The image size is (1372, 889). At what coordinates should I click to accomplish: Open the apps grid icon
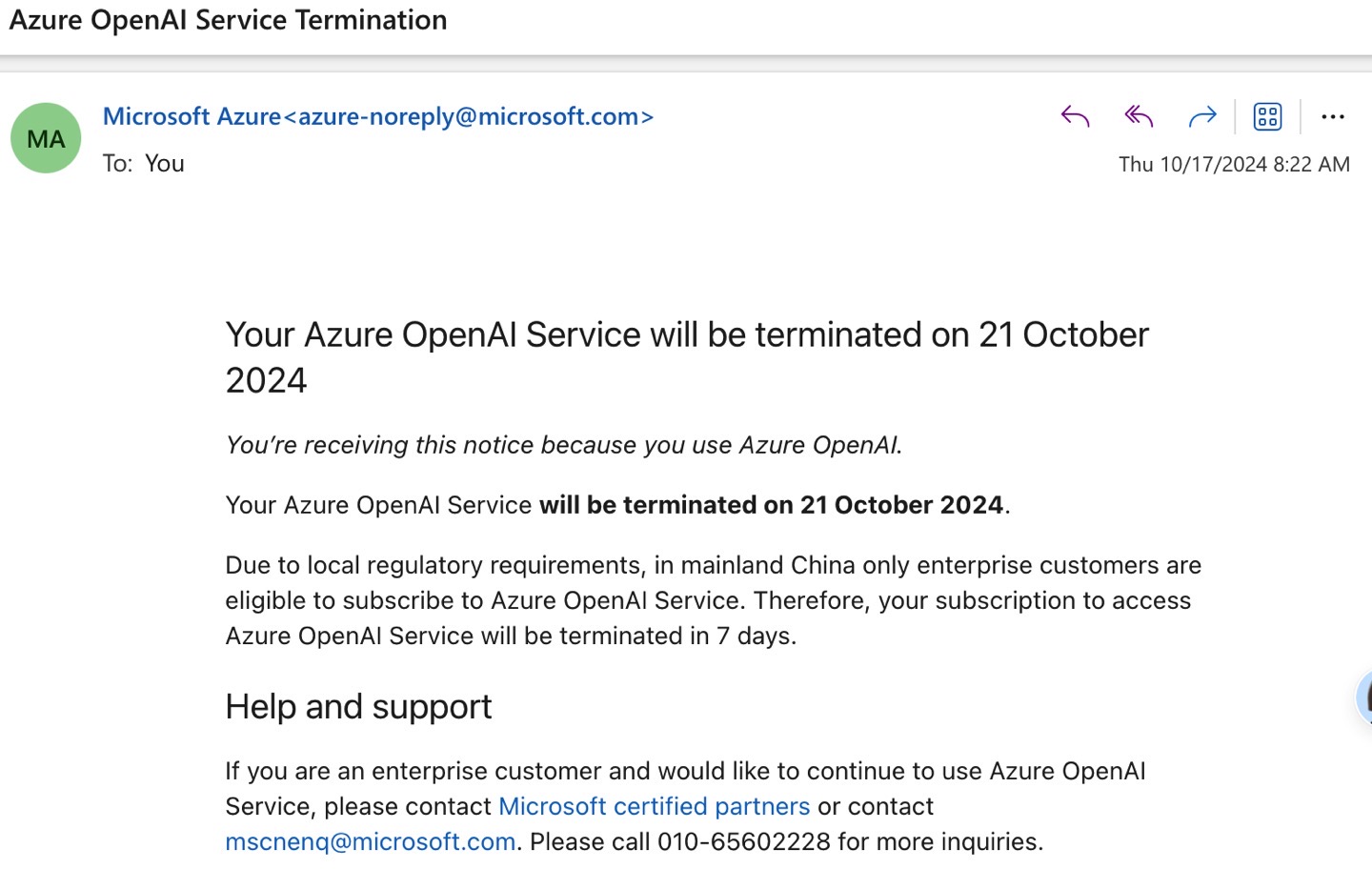1267,117
